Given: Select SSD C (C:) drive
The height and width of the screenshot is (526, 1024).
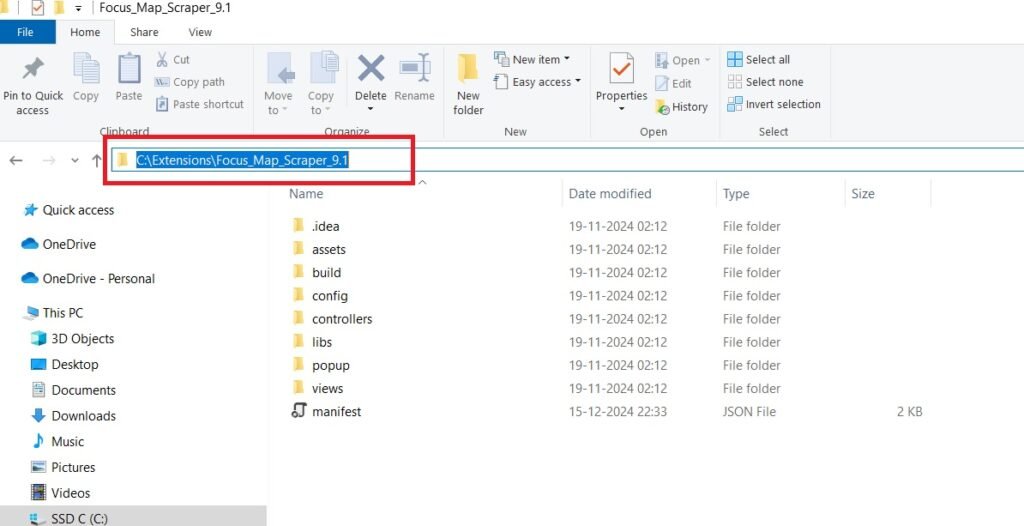Looking at the screenshot, I should (69, 519).
